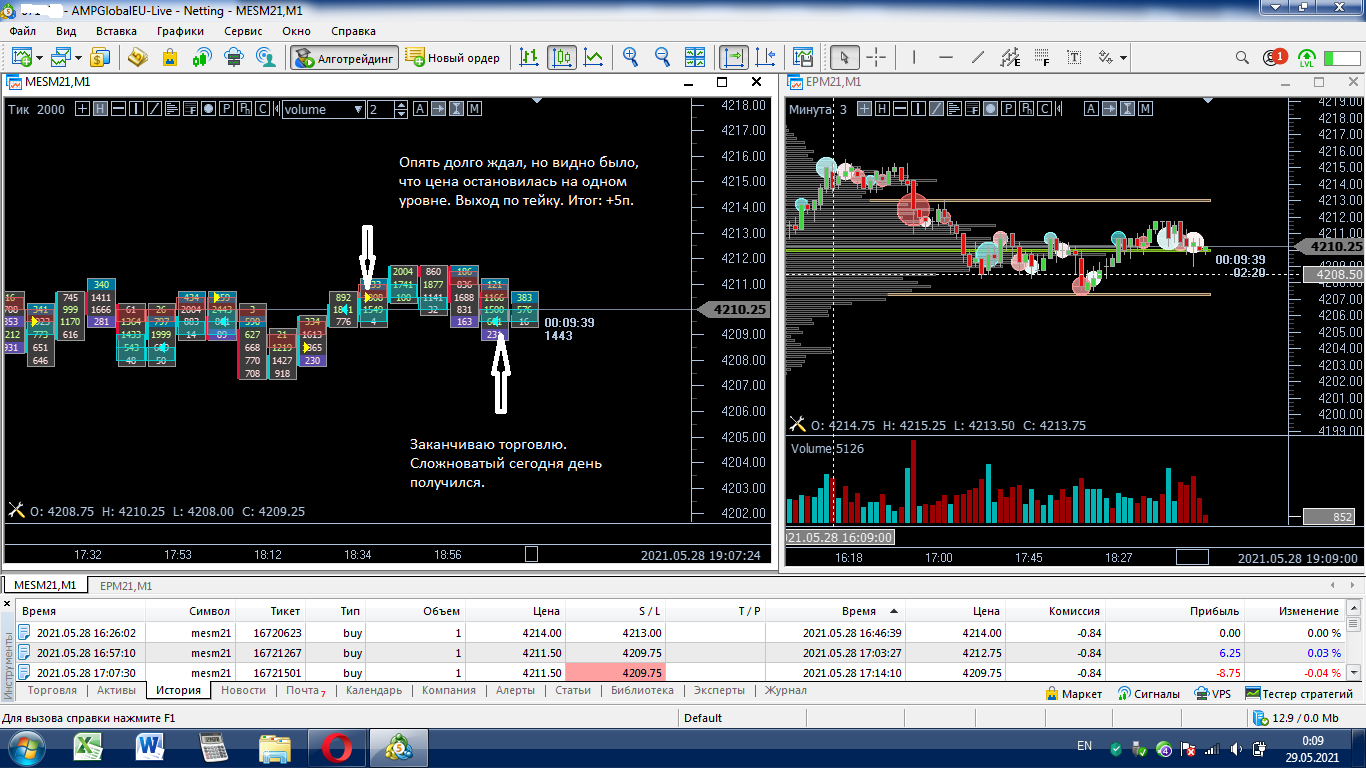
Task: Open account notifications icon with red badge
Action: pos(1274,57)
